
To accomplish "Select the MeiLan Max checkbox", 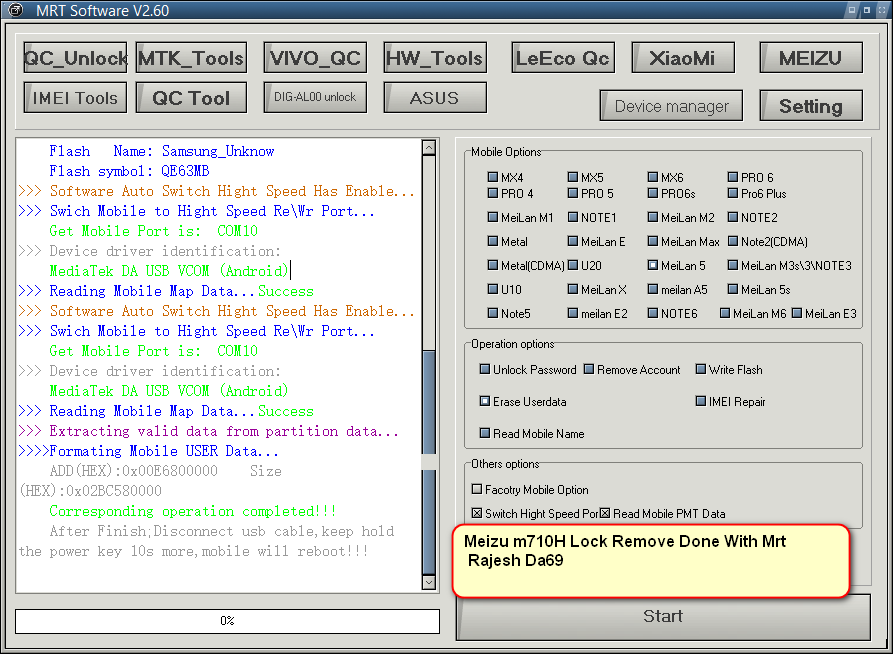I will pos(653,241).
